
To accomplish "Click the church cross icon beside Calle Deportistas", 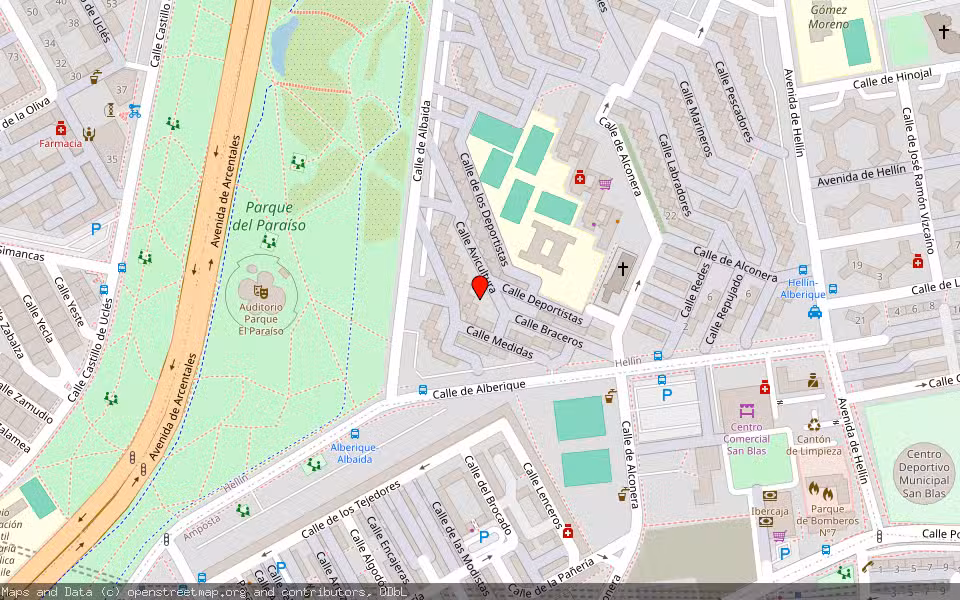I will 623,266.
